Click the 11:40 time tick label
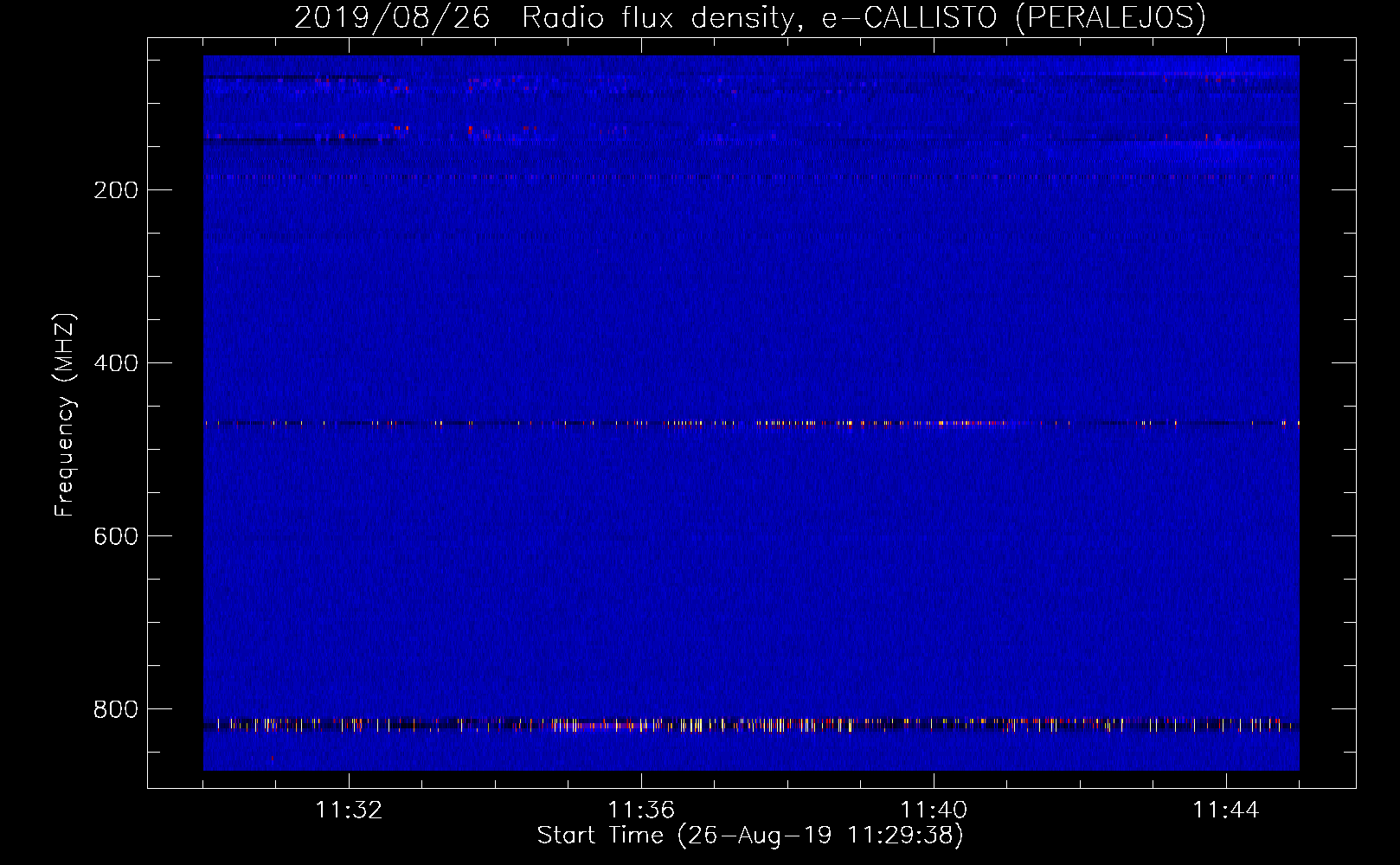The height and width of the screenshot is (865, 1400). (934, 811)
